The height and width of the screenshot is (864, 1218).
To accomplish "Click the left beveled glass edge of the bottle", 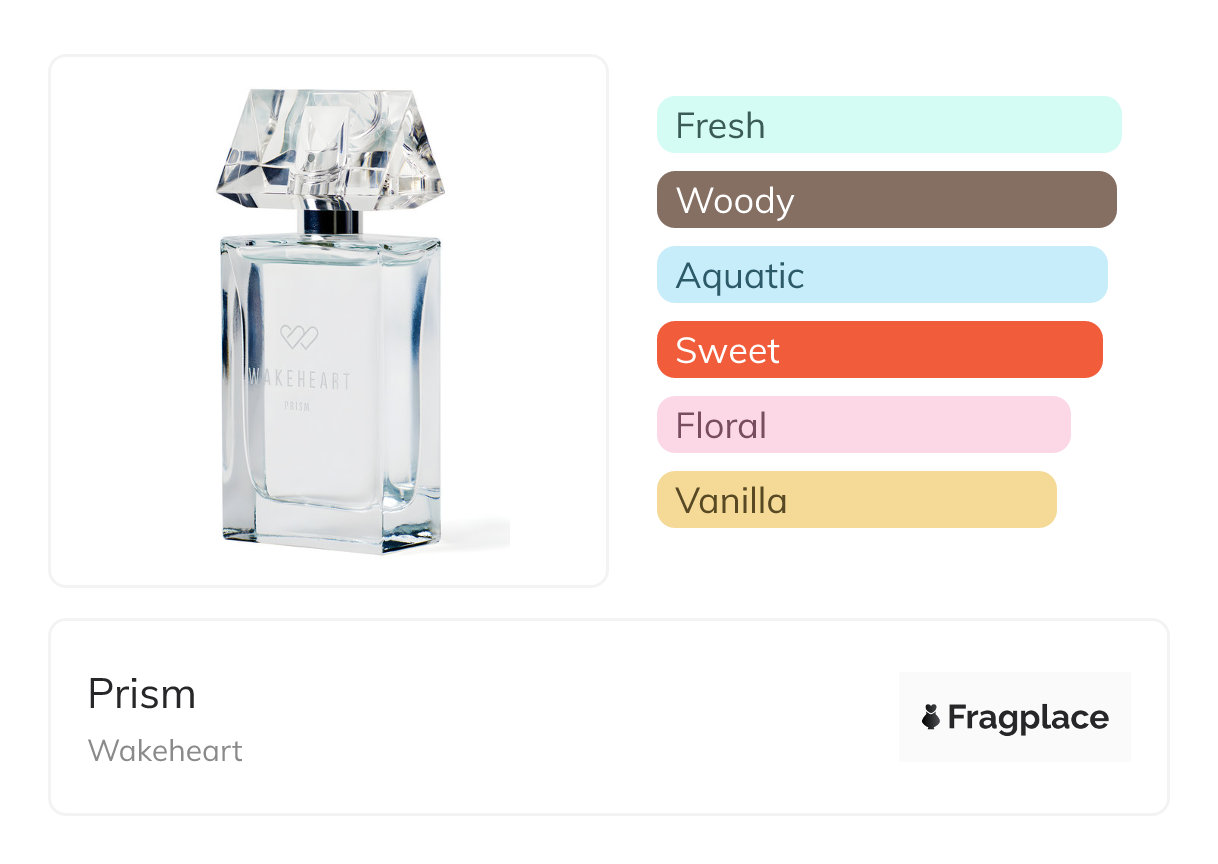I will pos(231,390).
